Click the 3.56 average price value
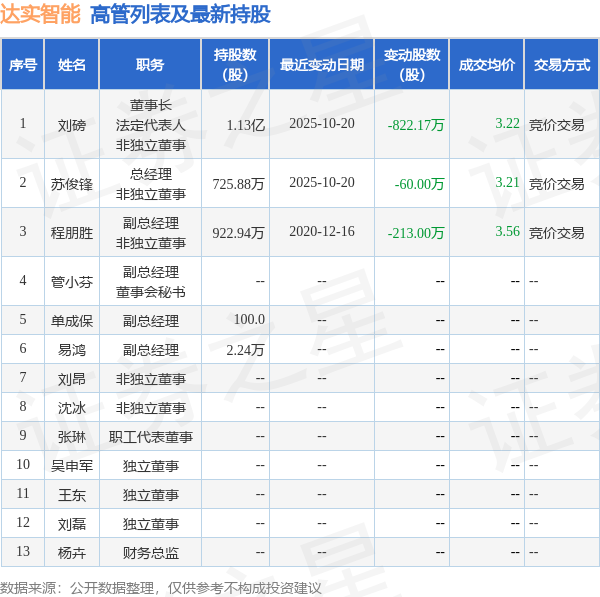This screenshot has height=597, width=600. click(507, 231)
